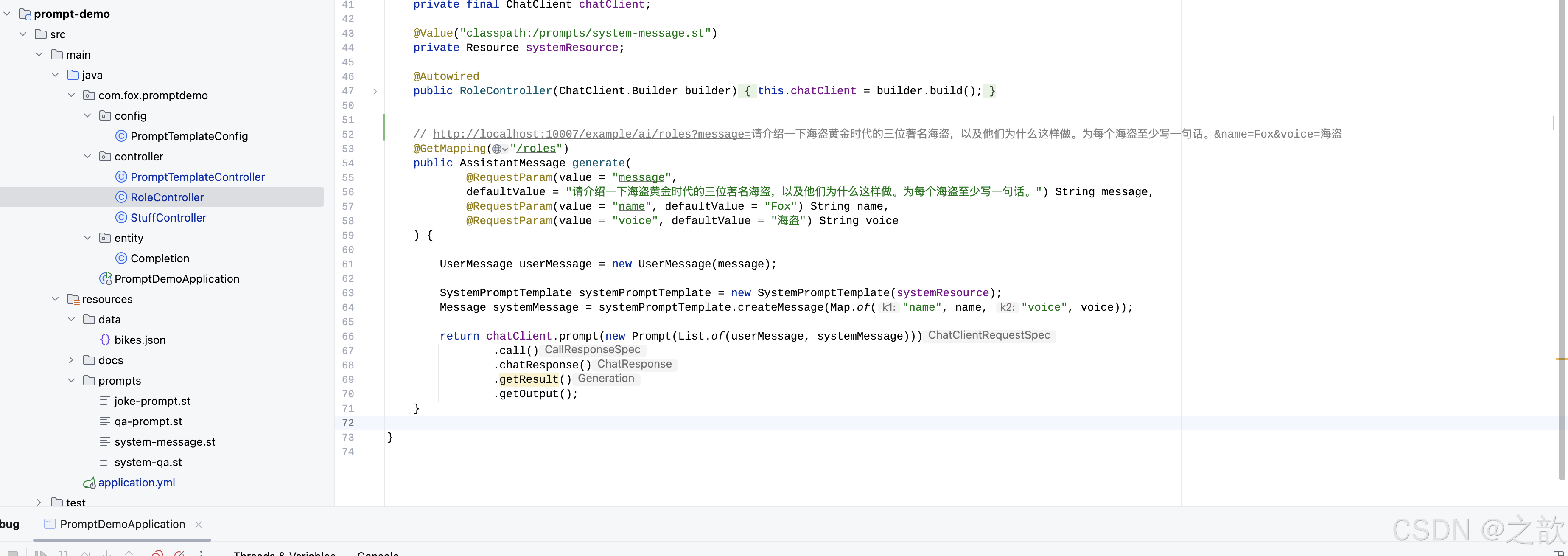The height and width of the screenshot is (556, 1568).
Task: Open StuffController class in project tree
Action: 168,217
